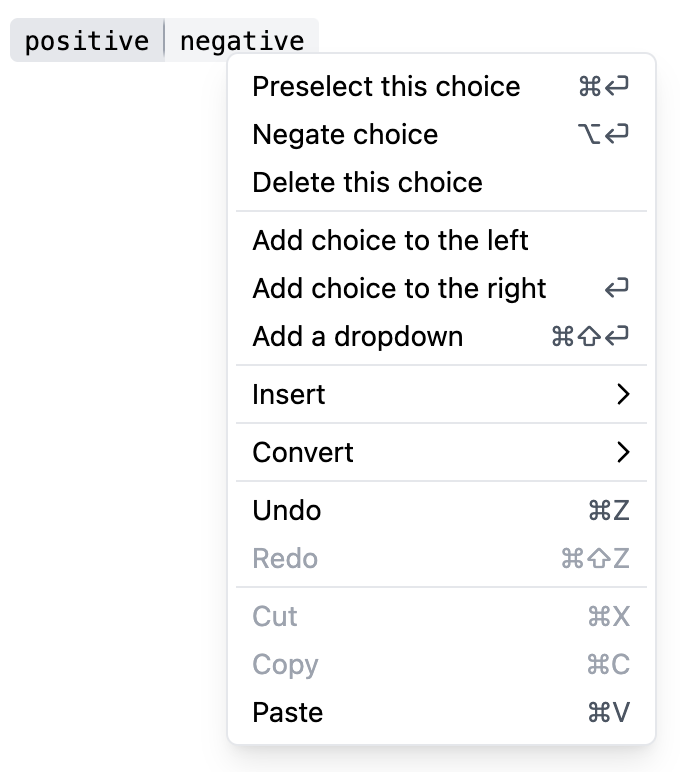
Task: Choose Add a dropdown entry
Action: click(357, 337)
